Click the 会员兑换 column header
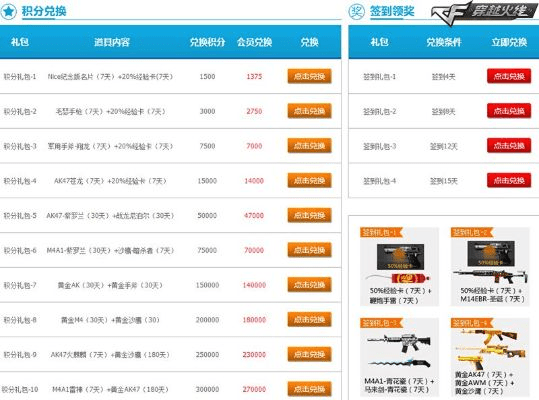This screenshot has width=539, height=400. 254,42
